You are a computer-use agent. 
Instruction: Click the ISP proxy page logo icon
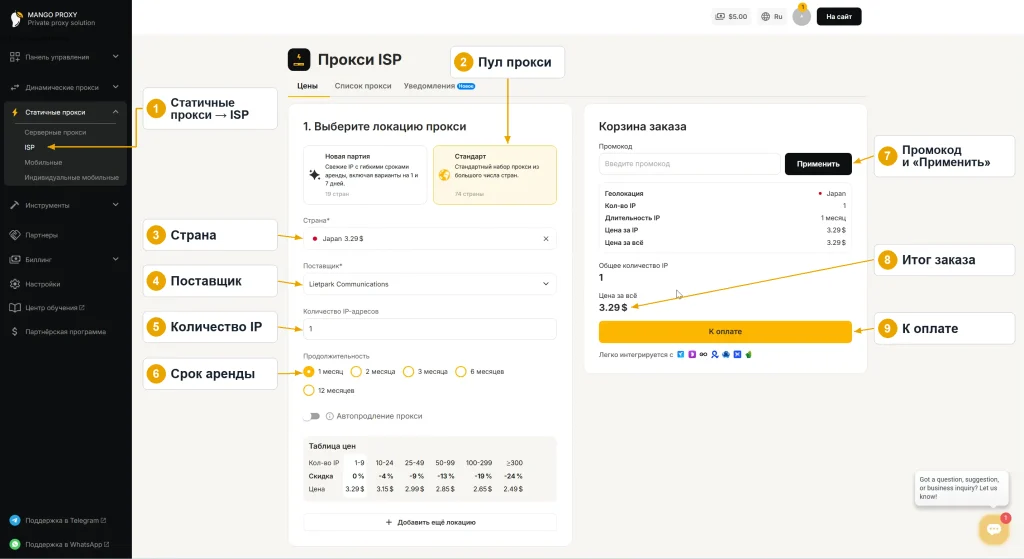[x=299, y=59]
